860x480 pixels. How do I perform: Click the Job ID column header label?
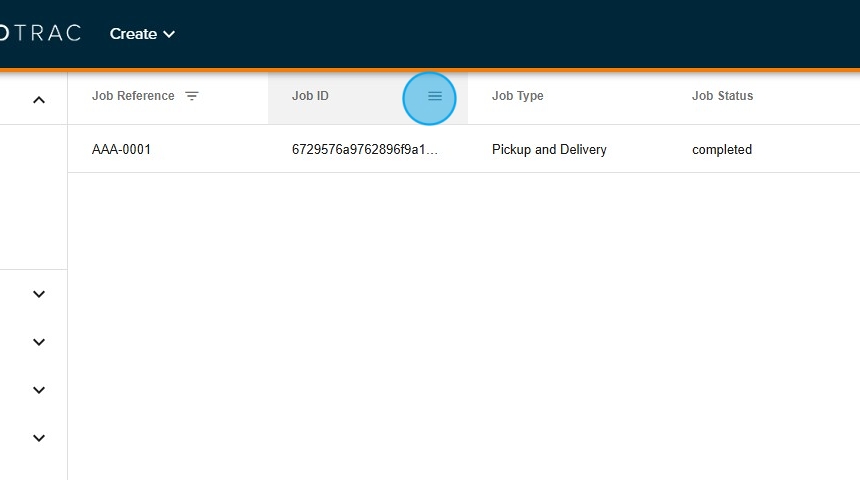(x=310, y=97)
